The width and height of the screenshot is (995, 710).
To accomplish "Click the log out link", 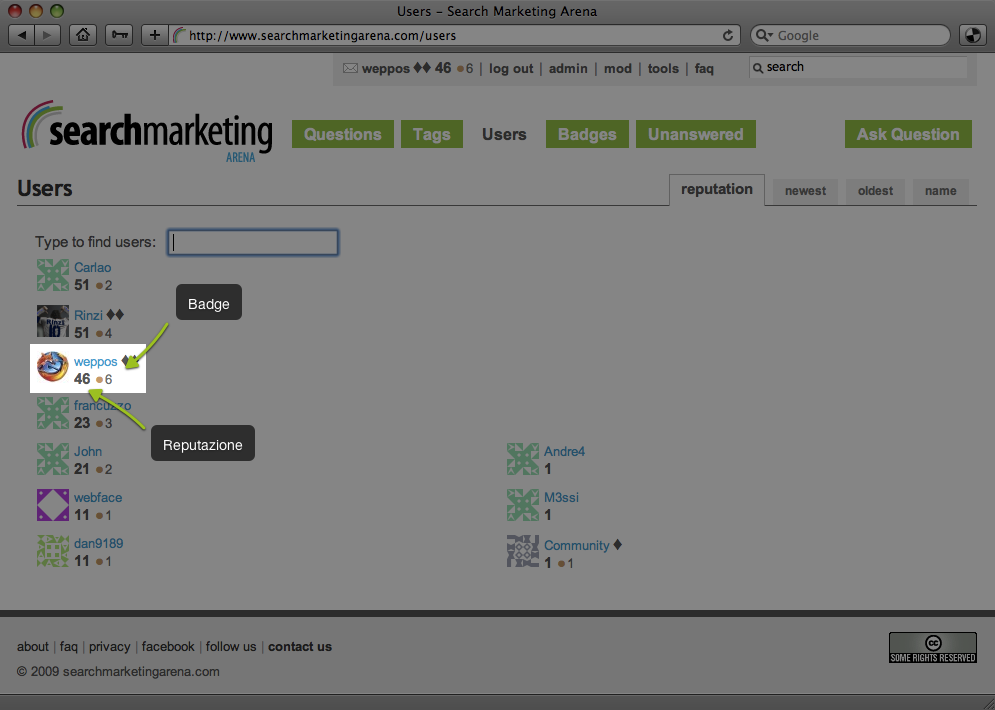I will click(x=511, y=69).
